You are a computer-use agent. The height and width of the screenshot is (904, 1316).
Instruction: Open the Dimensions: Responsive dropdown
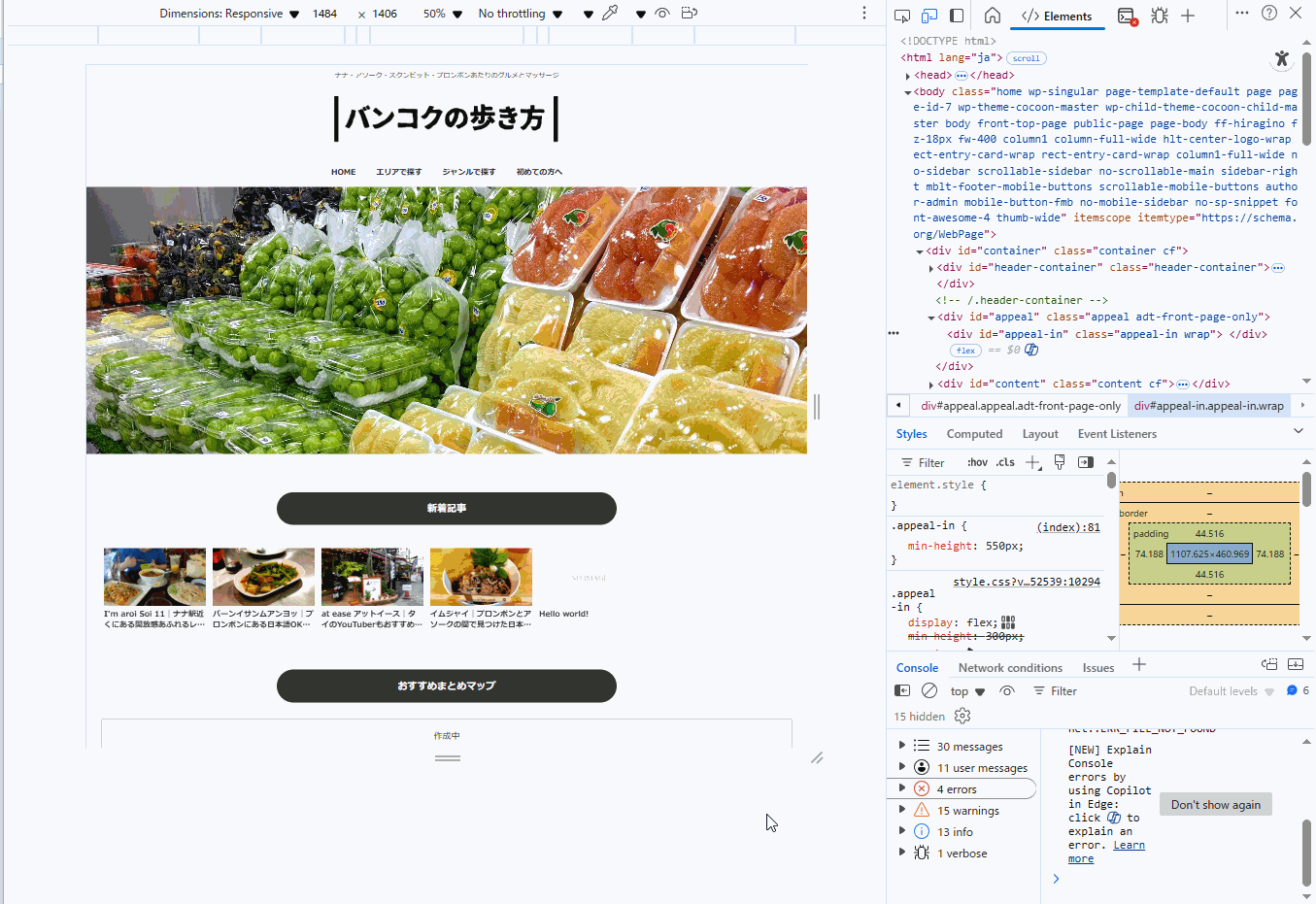click(x=229, y=14)
